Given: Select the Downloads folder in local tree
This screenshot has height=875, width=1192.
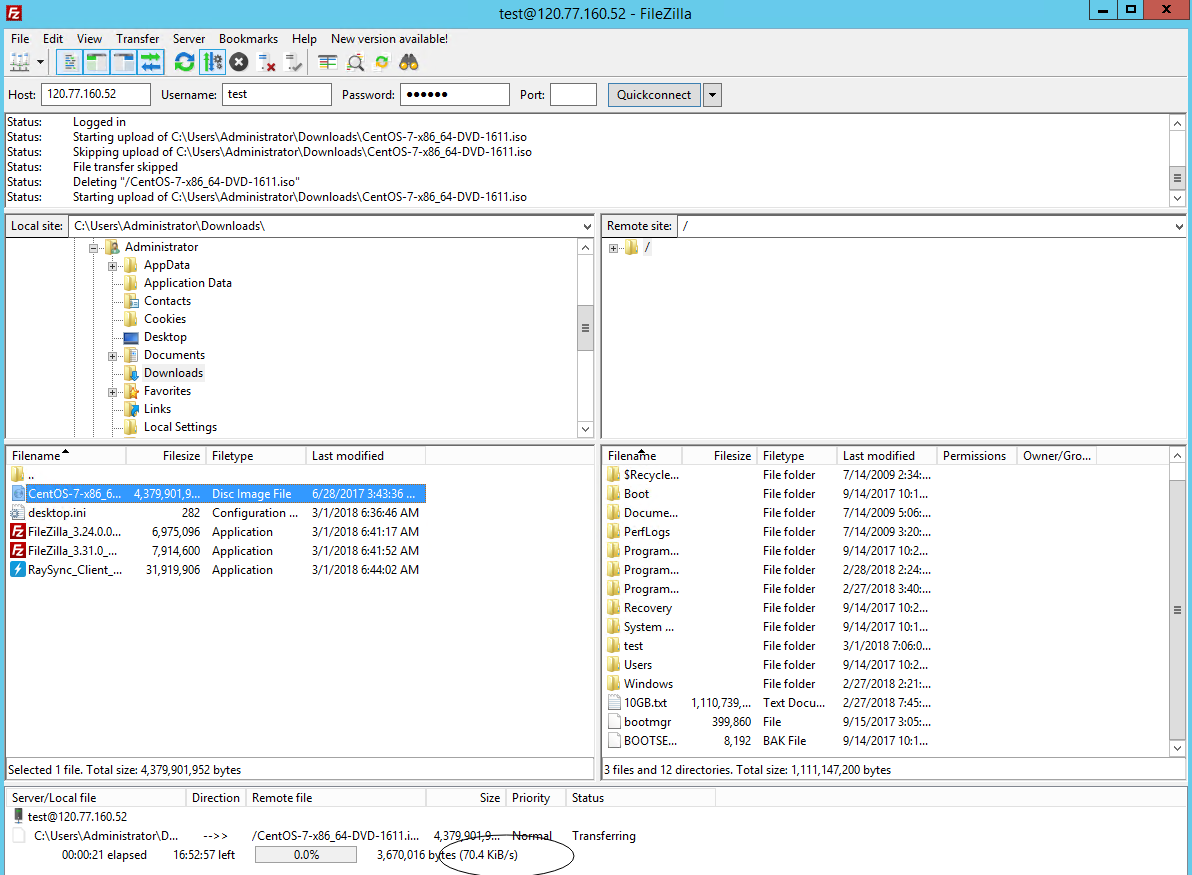Looking at the screenshot, I should pos(173,373).
